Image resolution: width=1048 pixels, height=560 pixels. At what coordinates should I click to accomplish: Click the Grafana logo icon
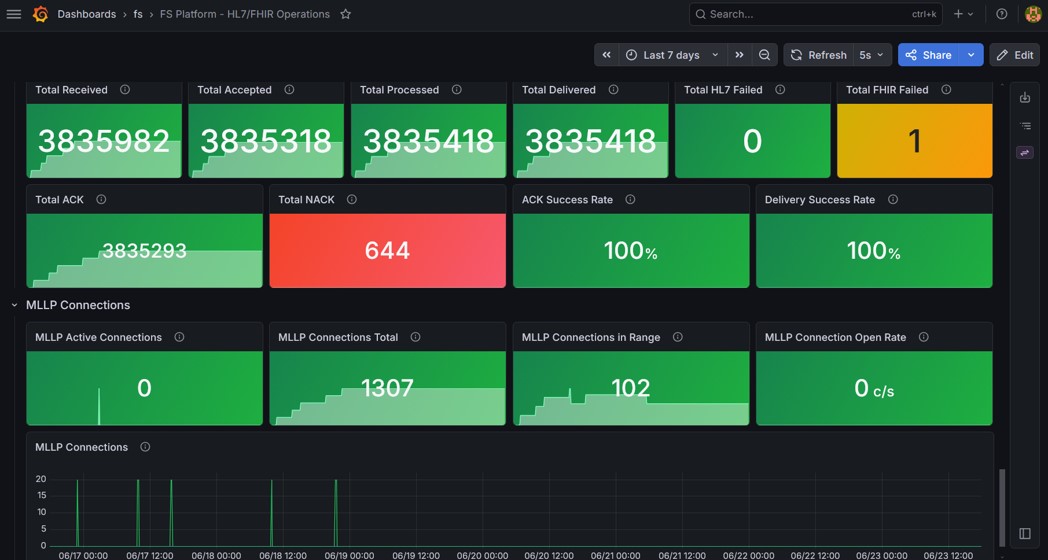(x=40, y=14)
